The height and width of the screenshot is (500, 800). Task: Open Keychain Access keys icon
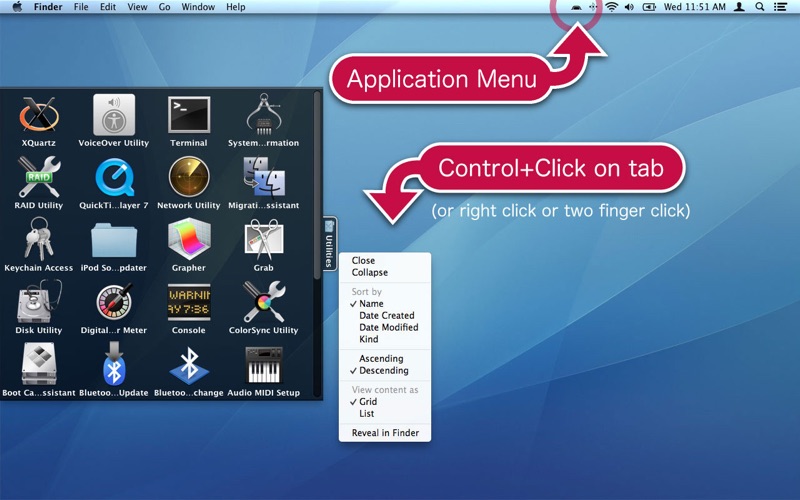(39, 239)
